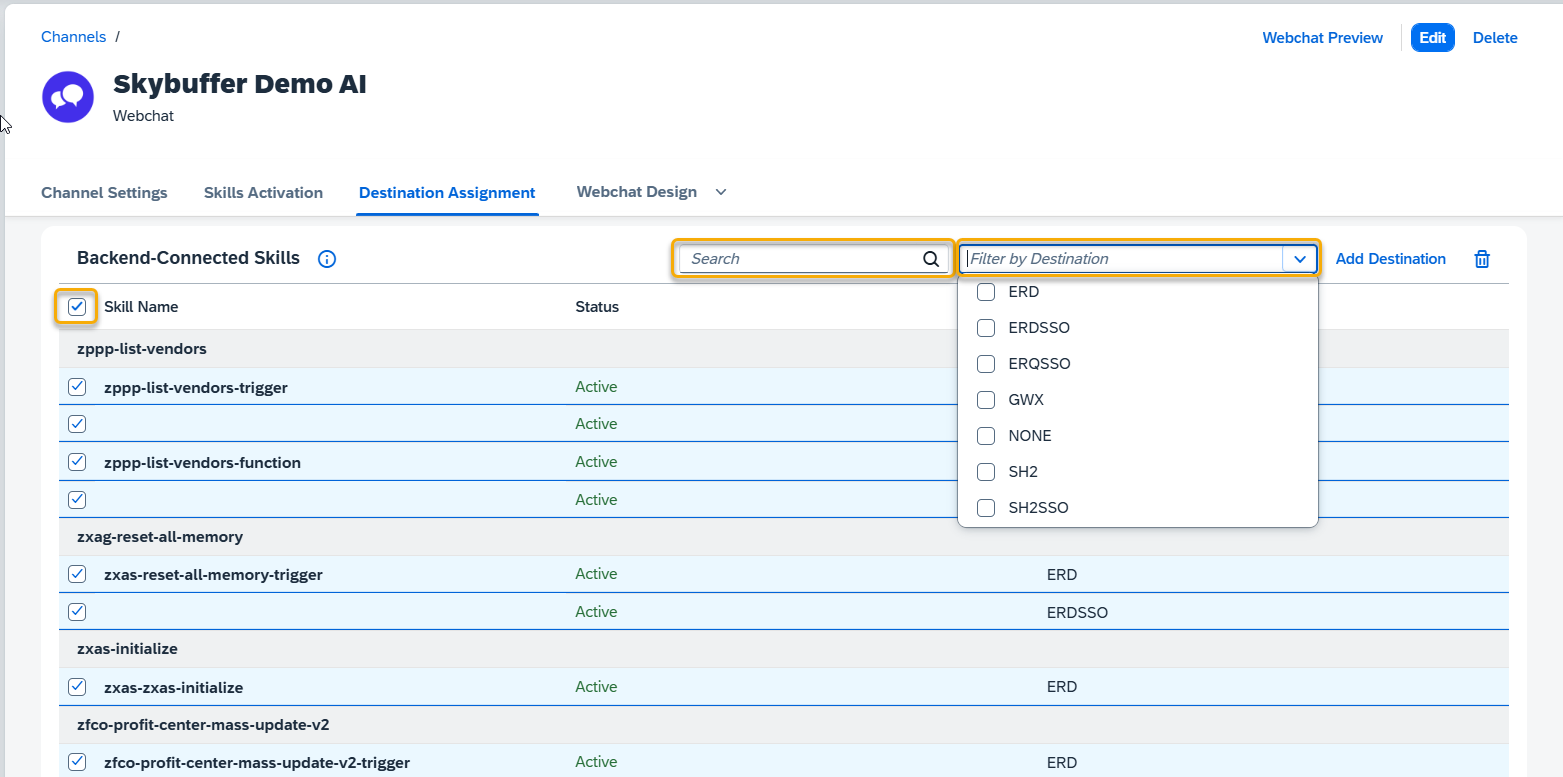Check the GWX filter option
Viewport: 1563px width, 777px height.
(986, 400)
